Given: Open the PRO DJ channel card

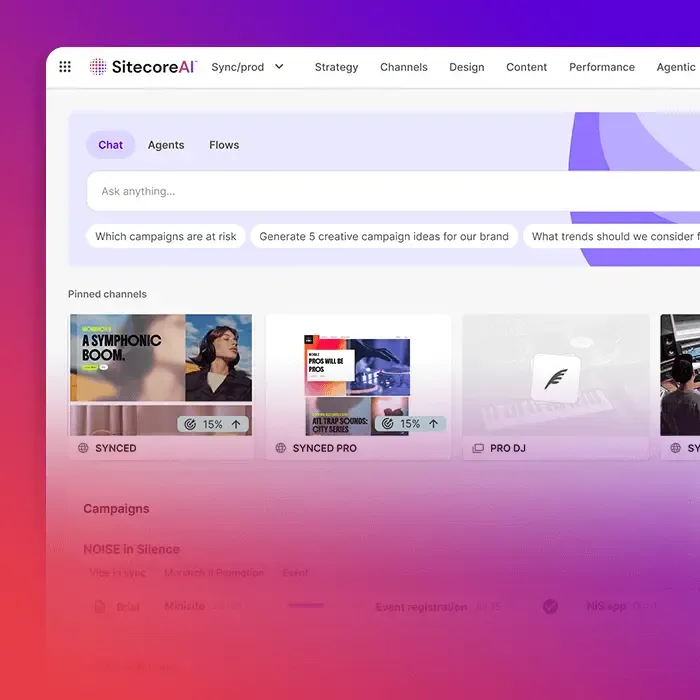Looking at the screenshot, I should (556, 387).
